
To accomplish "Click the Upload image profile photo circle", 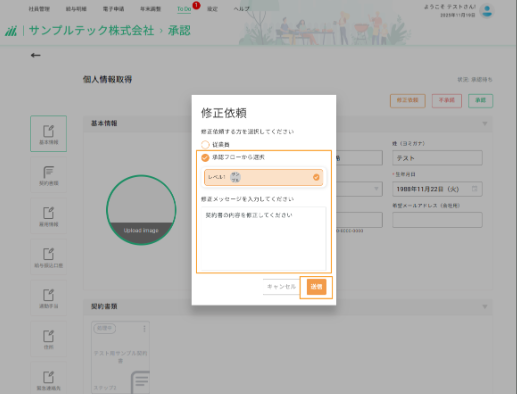I will [141, 210].
